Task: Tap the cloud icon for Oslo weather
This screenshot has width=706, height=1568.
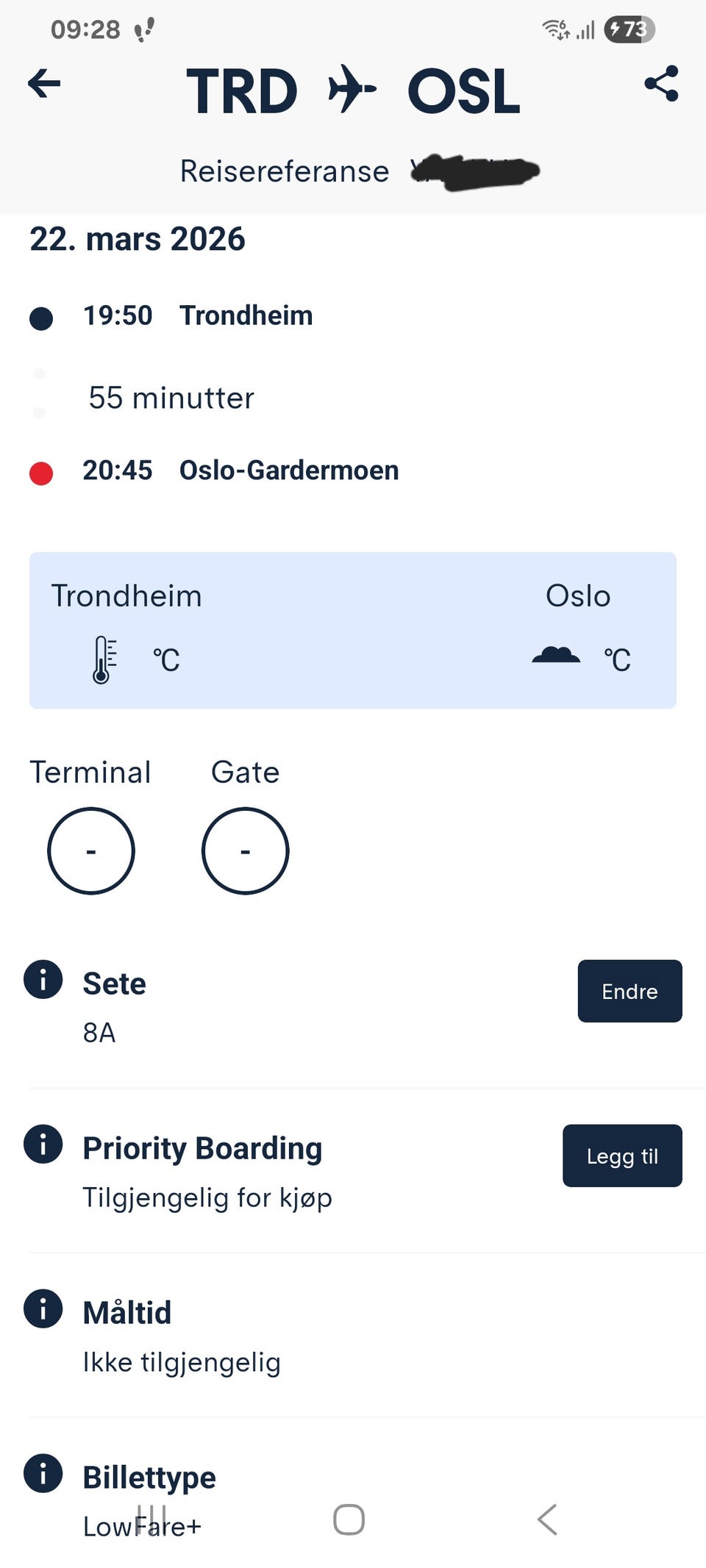Action: [x=557, y=654]
